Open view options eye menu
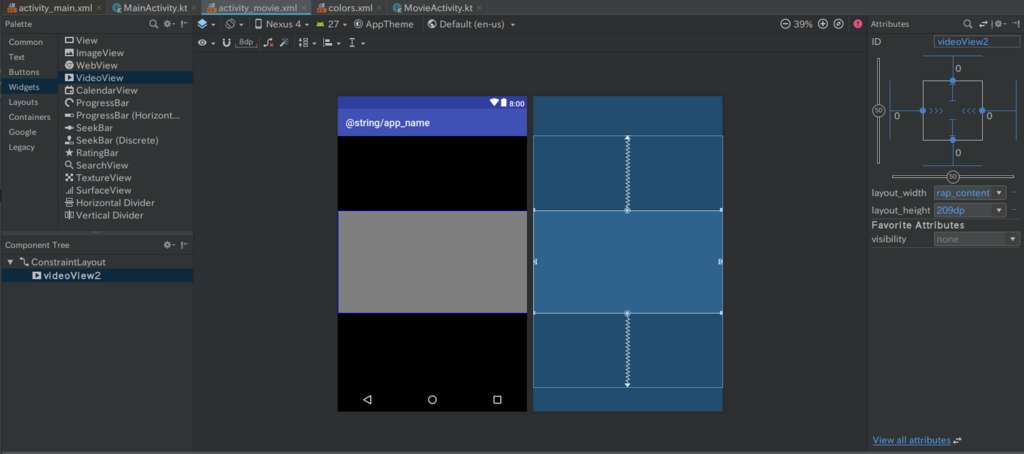Image resolution: width=1024 pixels, height=454 pixels. [206, 42]
